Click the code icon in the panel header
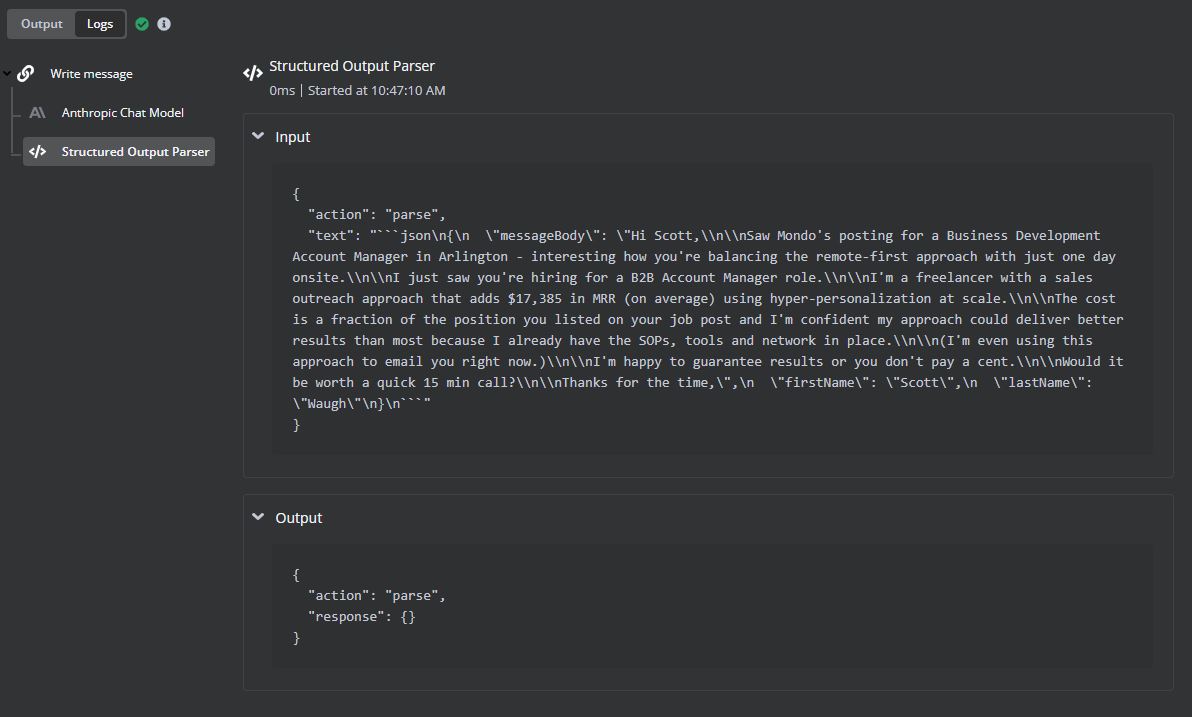The width and height of the screenshot is (1192, 717). (x=253, y=73)
